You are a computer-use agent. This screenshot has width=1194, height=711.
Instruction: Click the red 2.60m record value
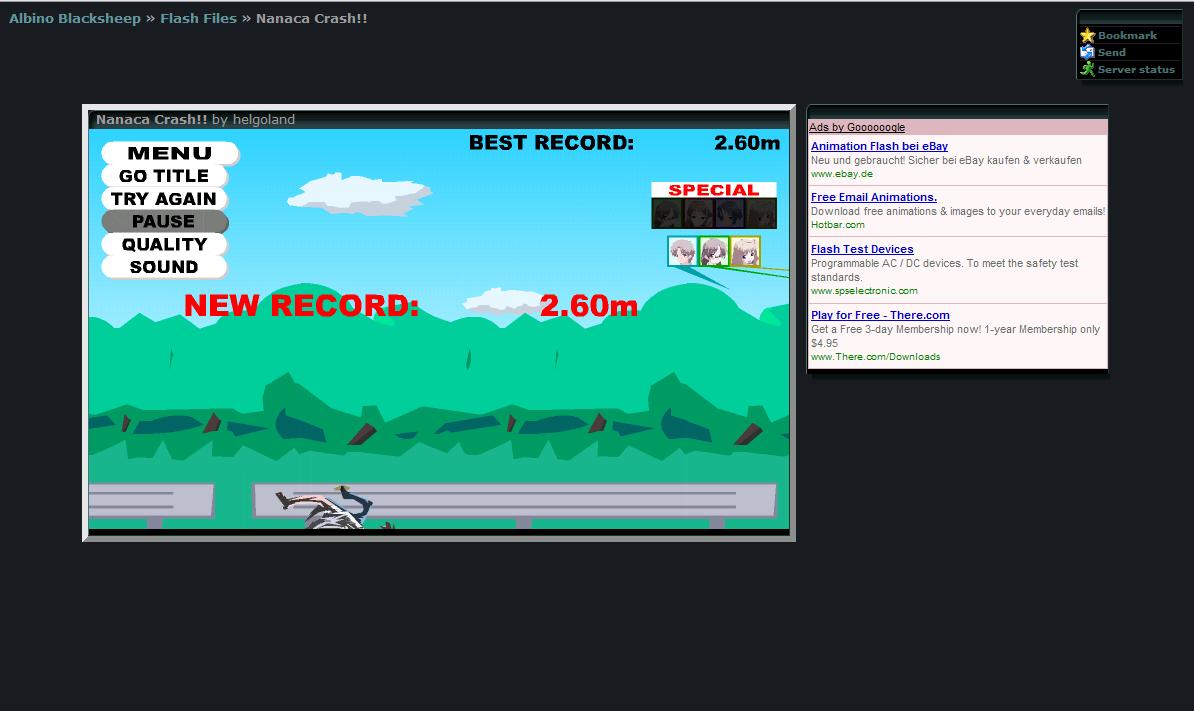coord(589,305)
